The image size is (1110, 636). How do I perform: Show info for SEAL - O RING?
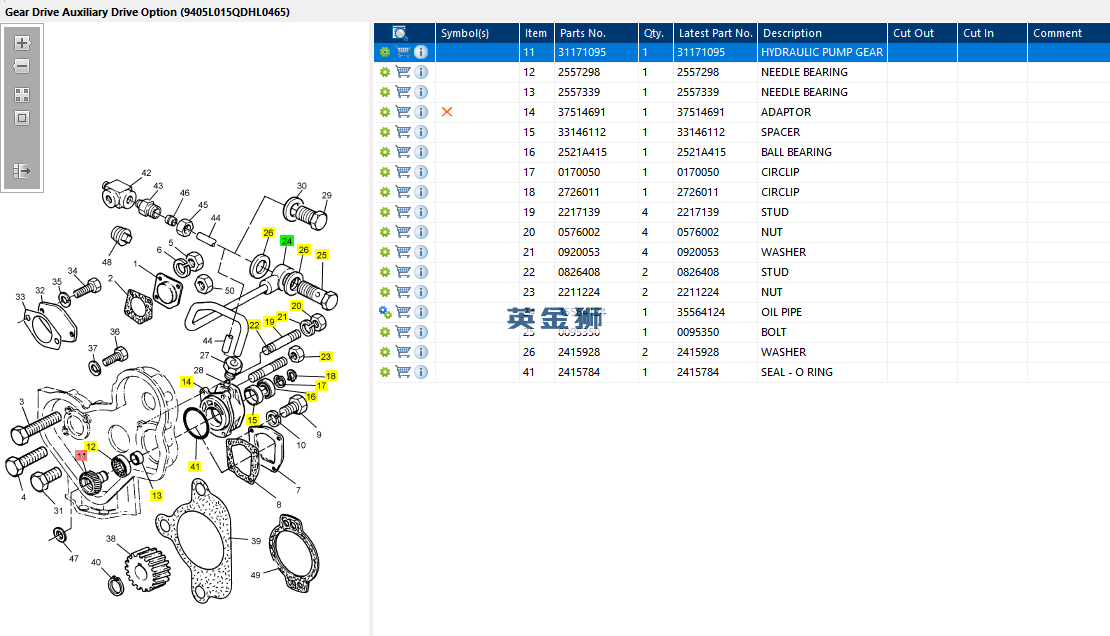tap(421, 372)
